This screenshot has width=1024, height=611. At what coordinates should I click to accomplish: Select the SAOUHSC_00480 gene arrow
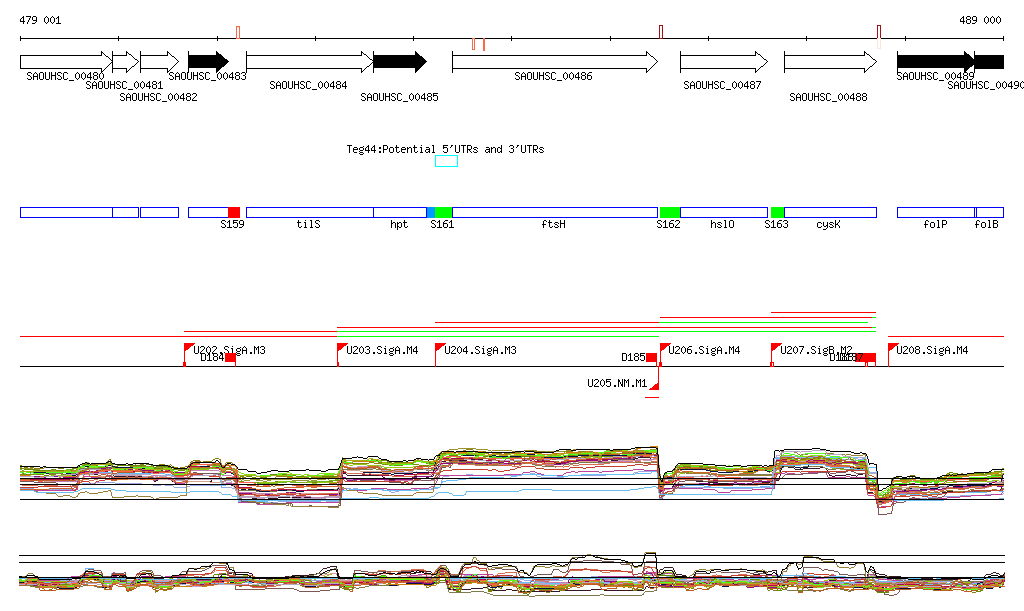[x=66, y=62]
